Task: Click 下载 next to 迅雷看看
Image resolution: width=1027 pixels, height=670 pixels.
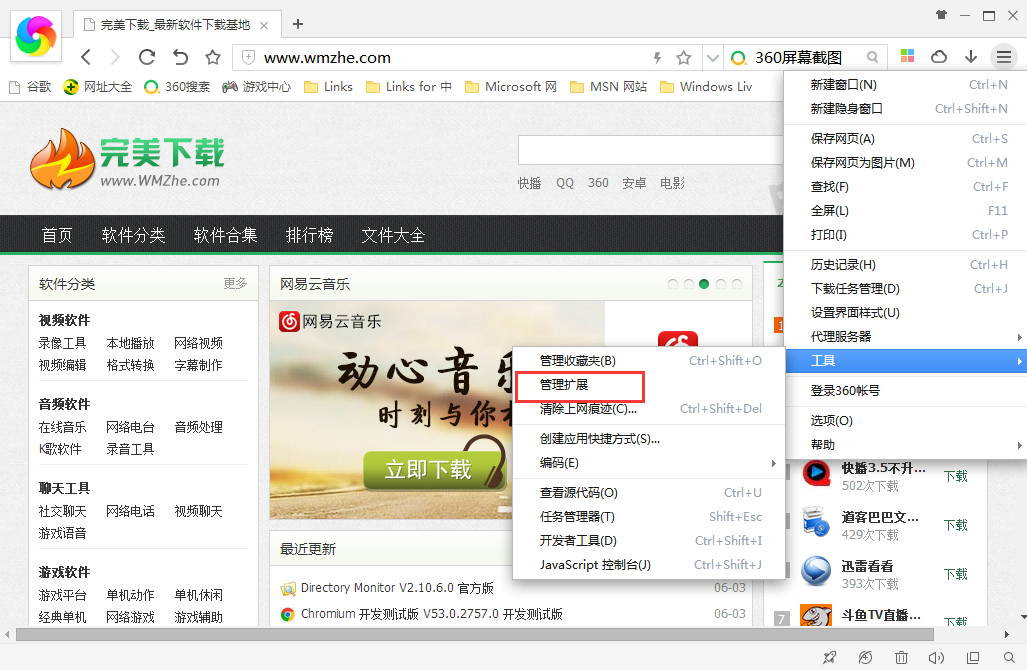Action: pyautogui.click(x=956, y=574)
